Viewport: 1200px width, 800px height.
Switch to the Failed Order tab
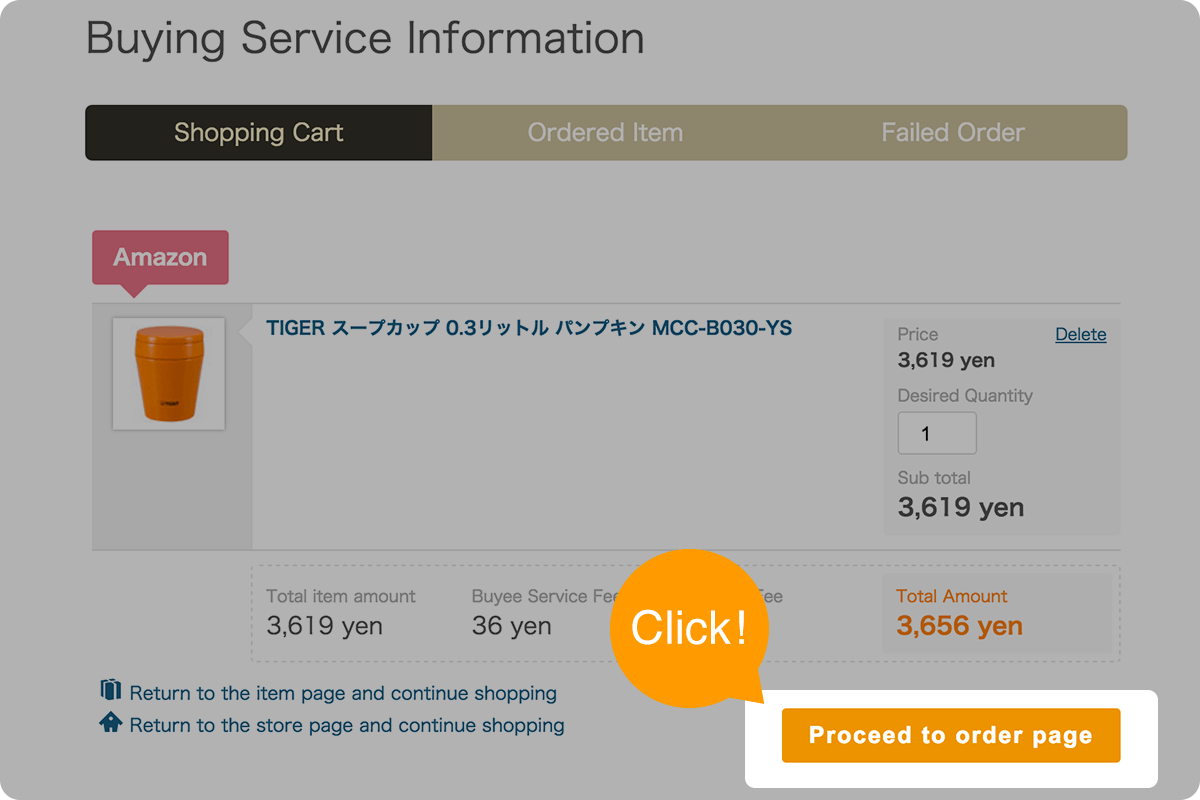(x=952, y=132)
